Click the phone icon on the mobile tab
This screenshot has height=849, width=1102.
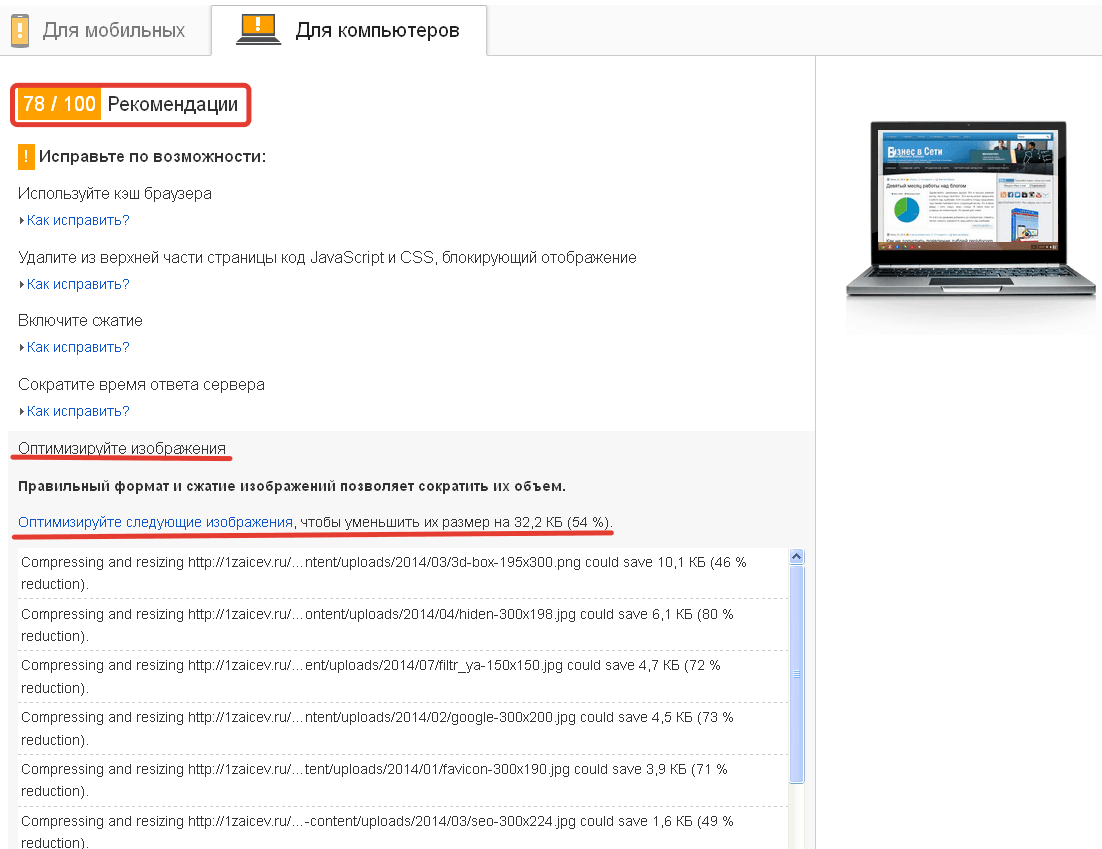(20, 30)
